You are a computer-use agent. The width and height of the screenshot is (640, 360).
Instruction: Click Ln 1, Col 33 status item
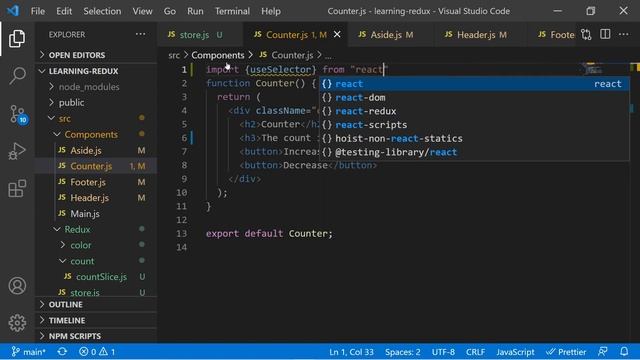[351, 352]
